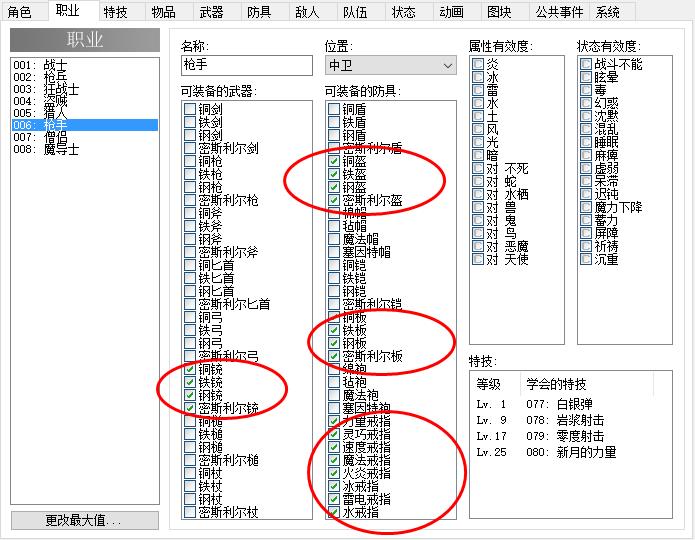
Task: Check the 密斯利尔匕首 weapon checkbox
Action: tap(190, 304)
